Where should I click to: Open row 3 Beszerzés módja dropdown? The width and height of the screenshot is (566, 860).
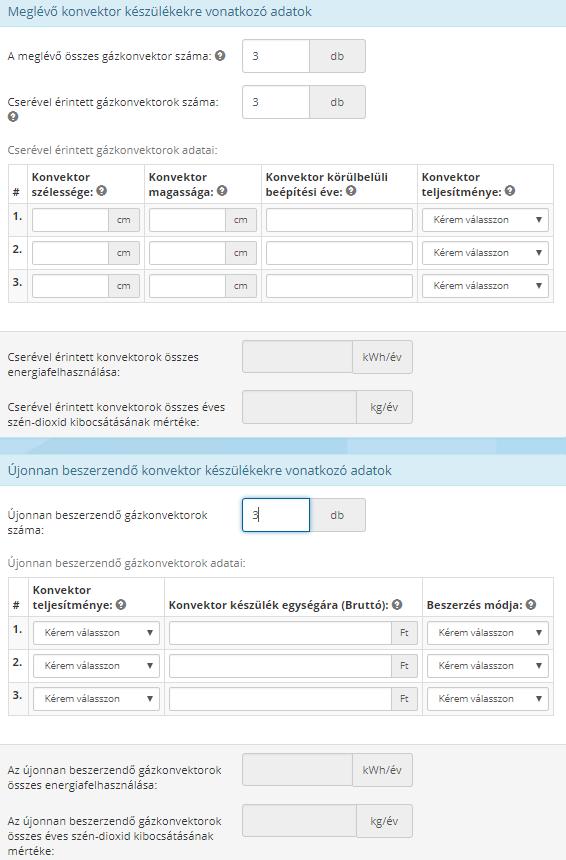coord(488,699)
